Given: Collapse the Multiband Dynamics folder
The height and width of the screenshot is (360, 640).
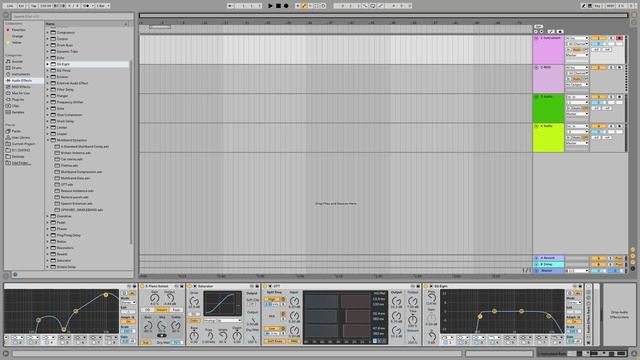Looking at the screenshot, I should click(47, 140).
